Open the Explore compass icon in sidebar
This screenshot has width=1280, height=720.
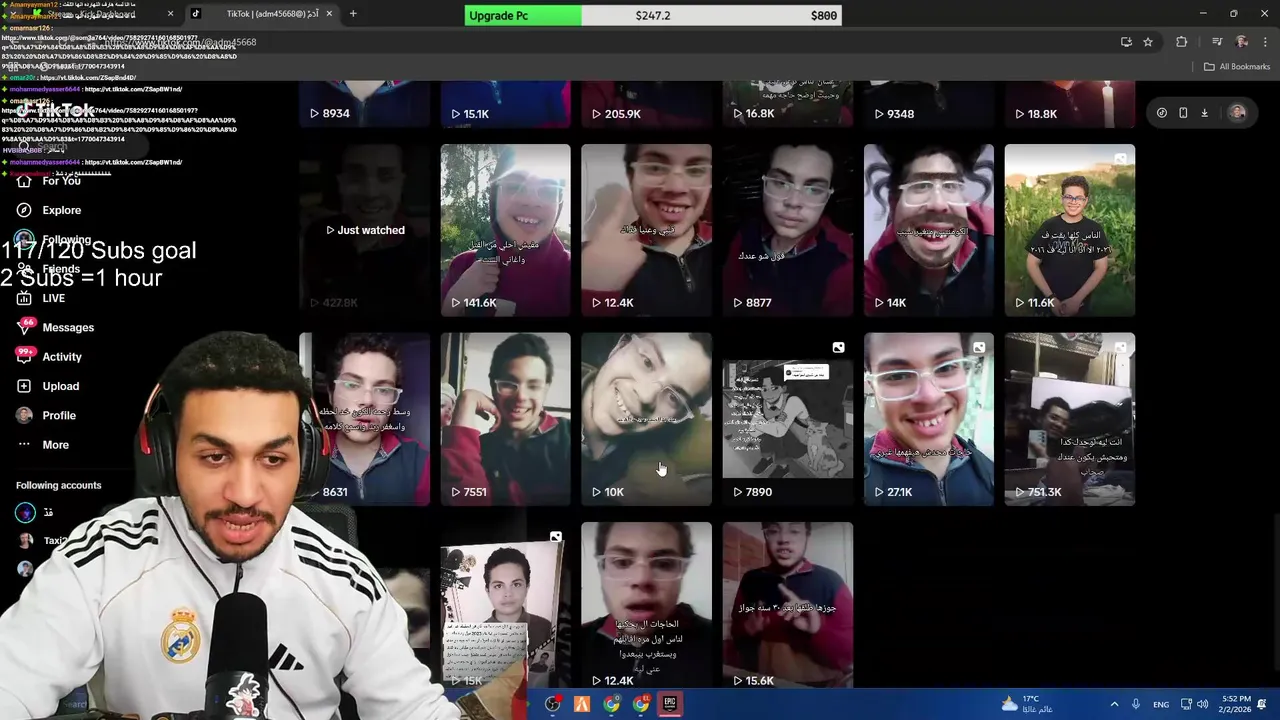coord(24,210)
